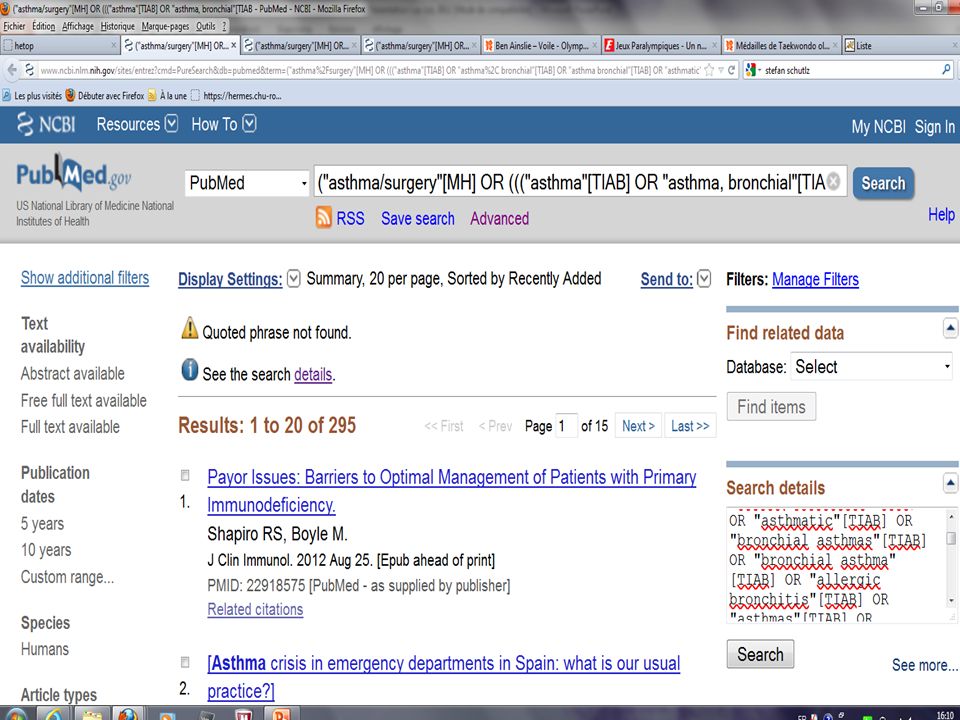Viewport: 960px width, 720px height.
Task: Switch to the Jeux Paralympiques tab
Action: point(661,45)
